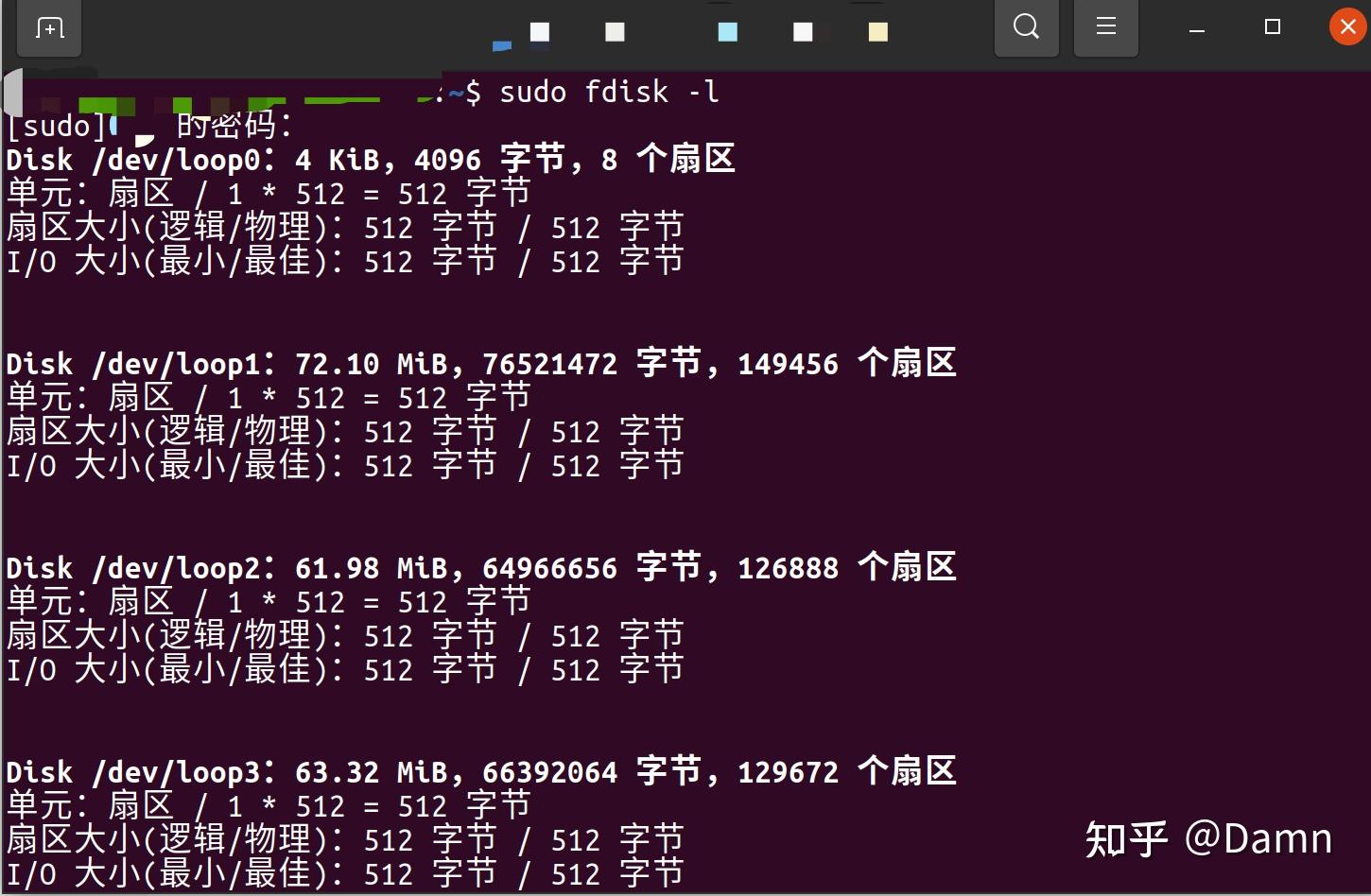Click the [sudo] password prompt line
This screenshot has width=1371, height=896.
[x=151, y=125]
